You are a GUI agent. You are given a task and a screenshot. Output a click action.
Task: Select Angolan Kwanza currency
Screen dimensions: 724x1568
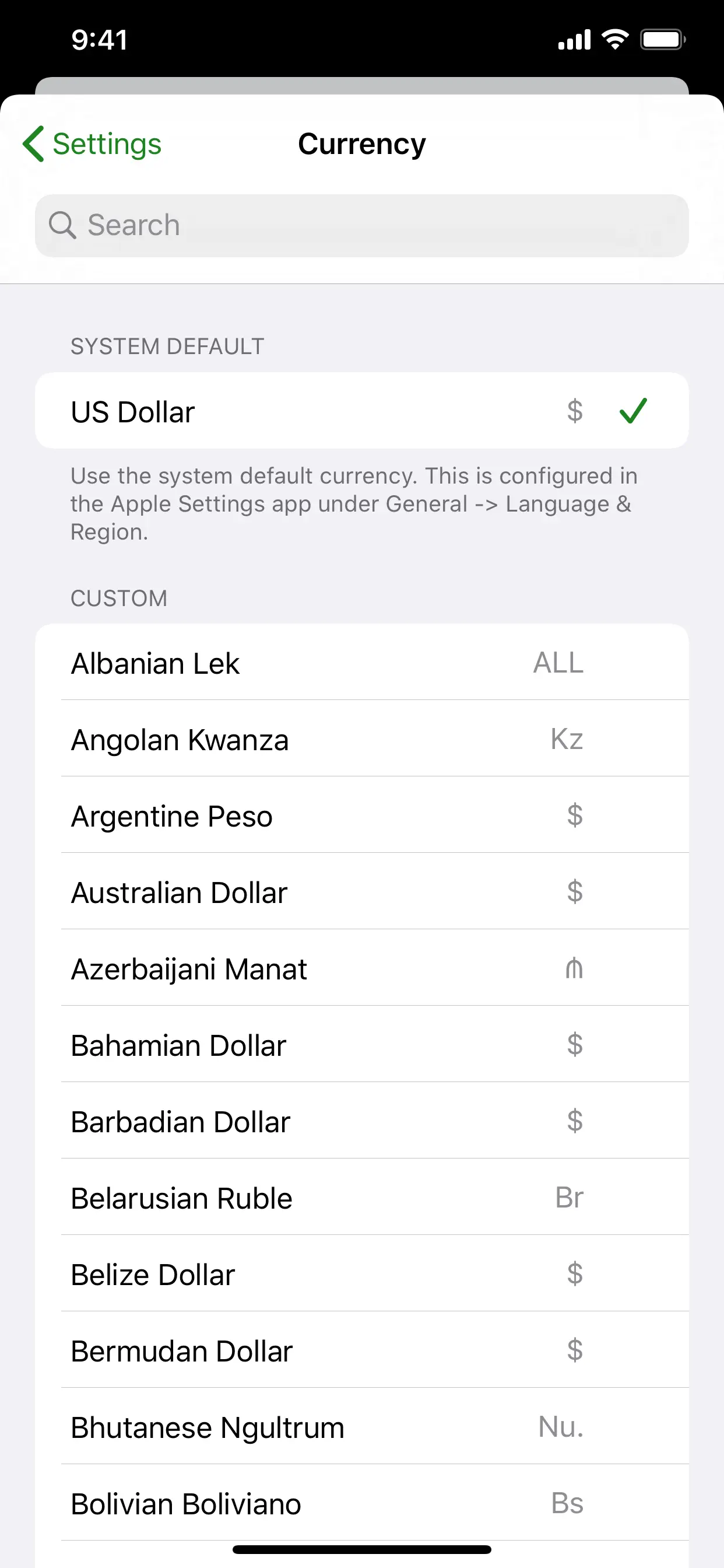362,738
